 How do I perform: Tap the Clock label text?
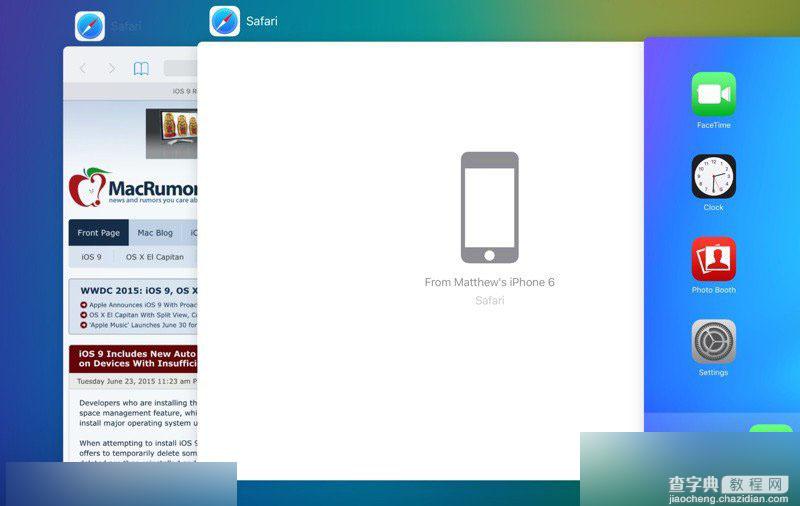point(713,208)
